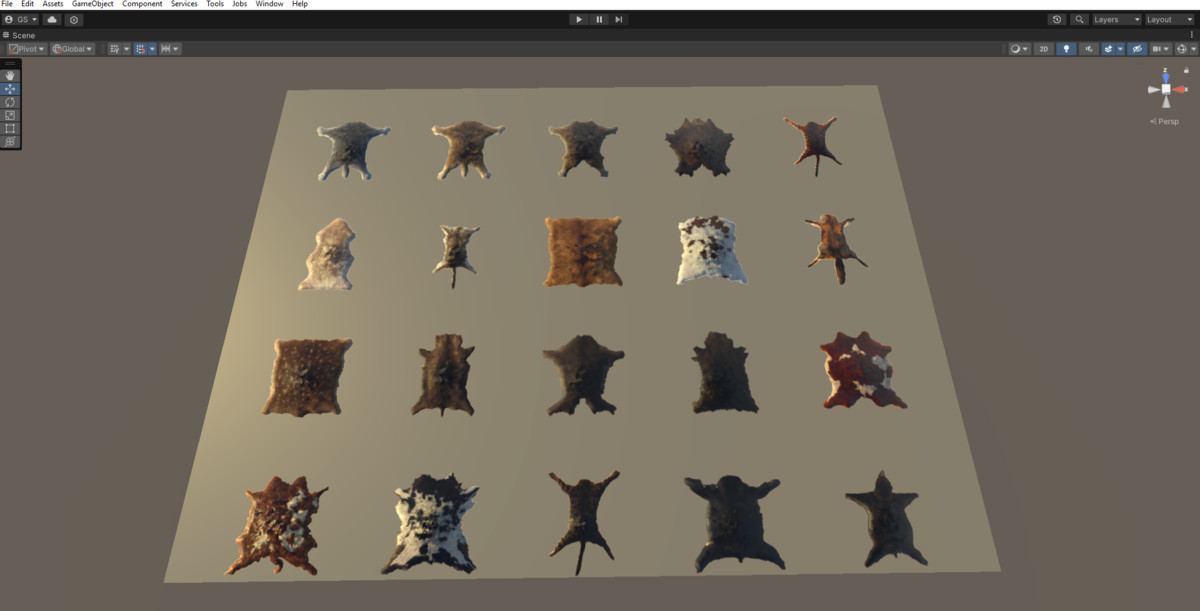Viewport: 1200px width, 611px height.
Task: Select the Scale tool
Action: pos(9,115)
